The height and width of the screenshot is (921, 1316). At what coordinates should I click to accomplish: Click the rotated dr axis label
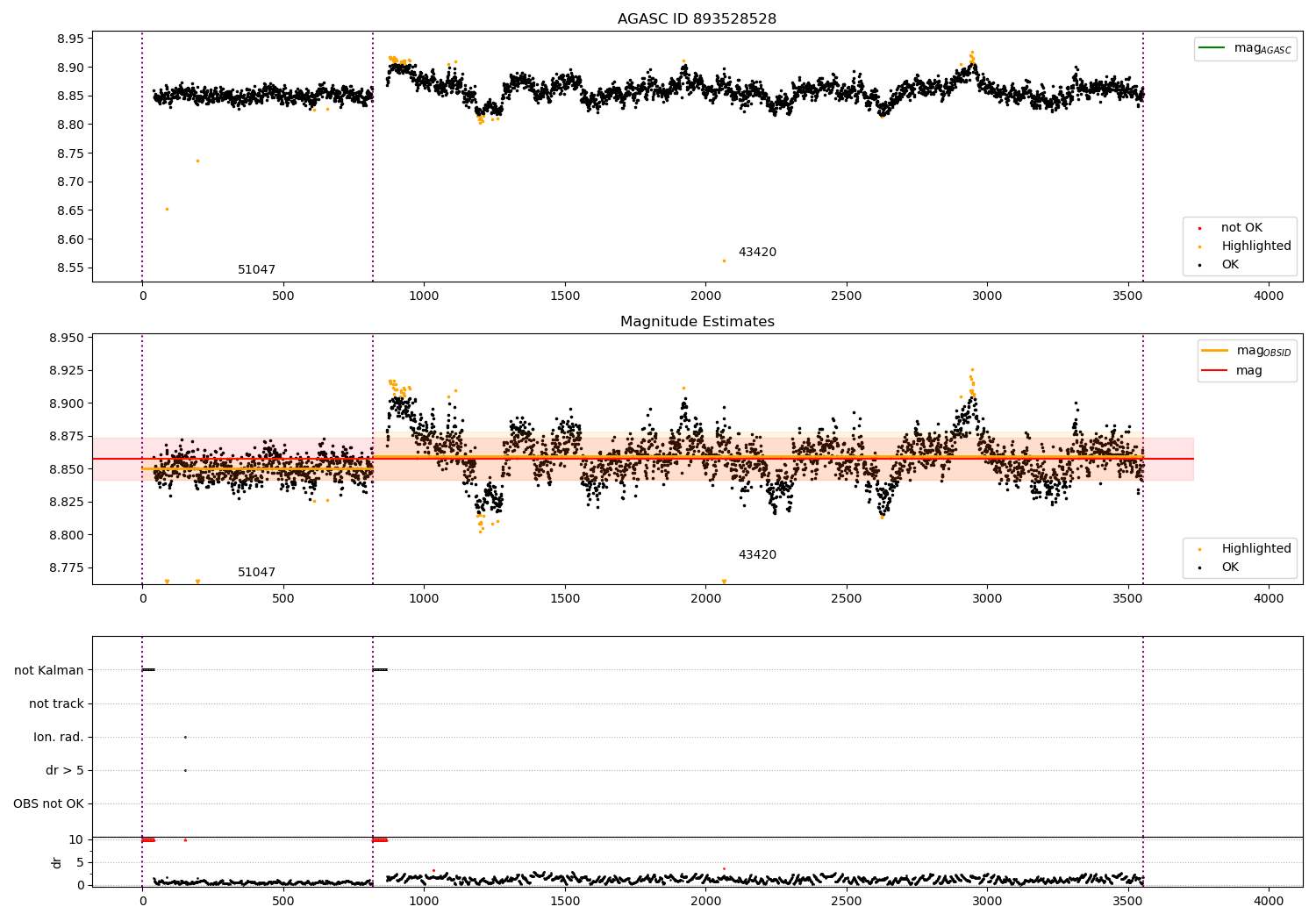coord(56,862)
